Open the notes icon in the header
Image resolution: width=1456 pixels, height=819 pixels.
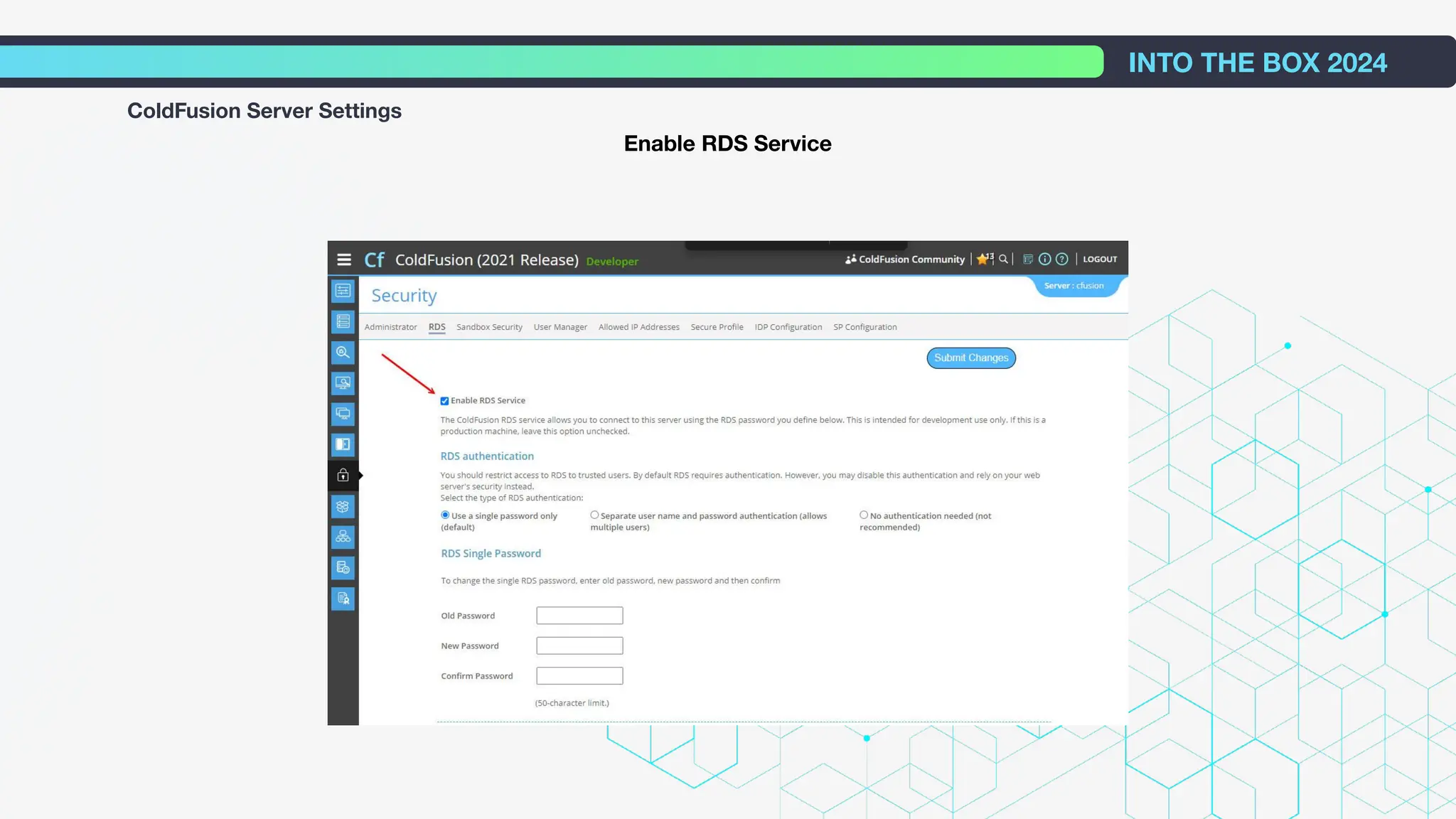pos(1028,259)
